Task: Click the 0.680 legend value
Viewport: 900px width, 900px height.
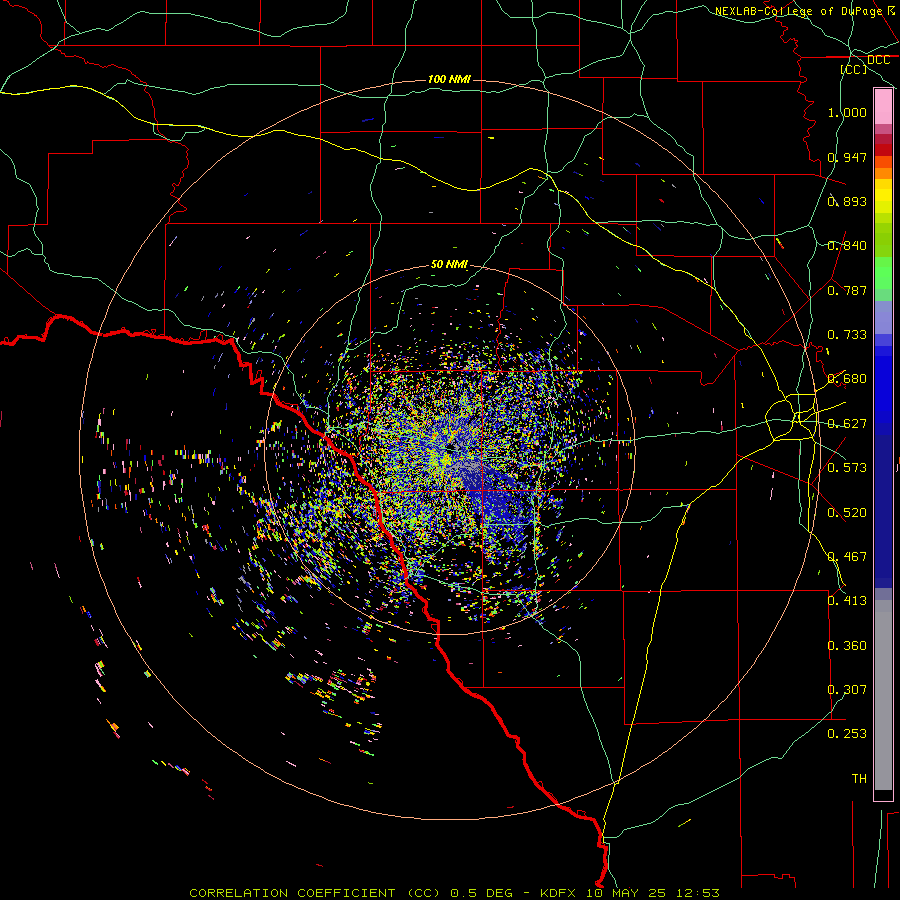Action: tap(847, 379)
